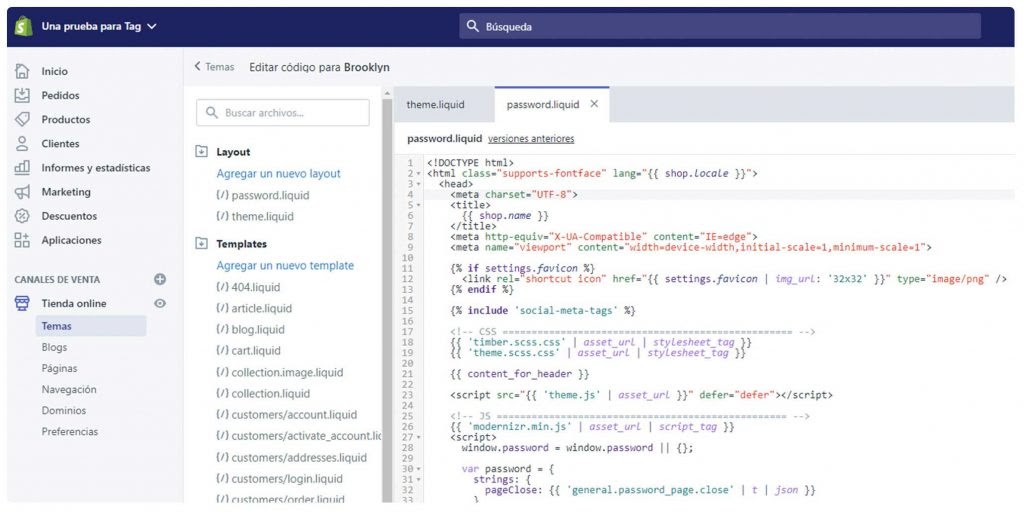Go back to Temas link
This screenshot has width=1024, height=514.
(x=214, y=67)
